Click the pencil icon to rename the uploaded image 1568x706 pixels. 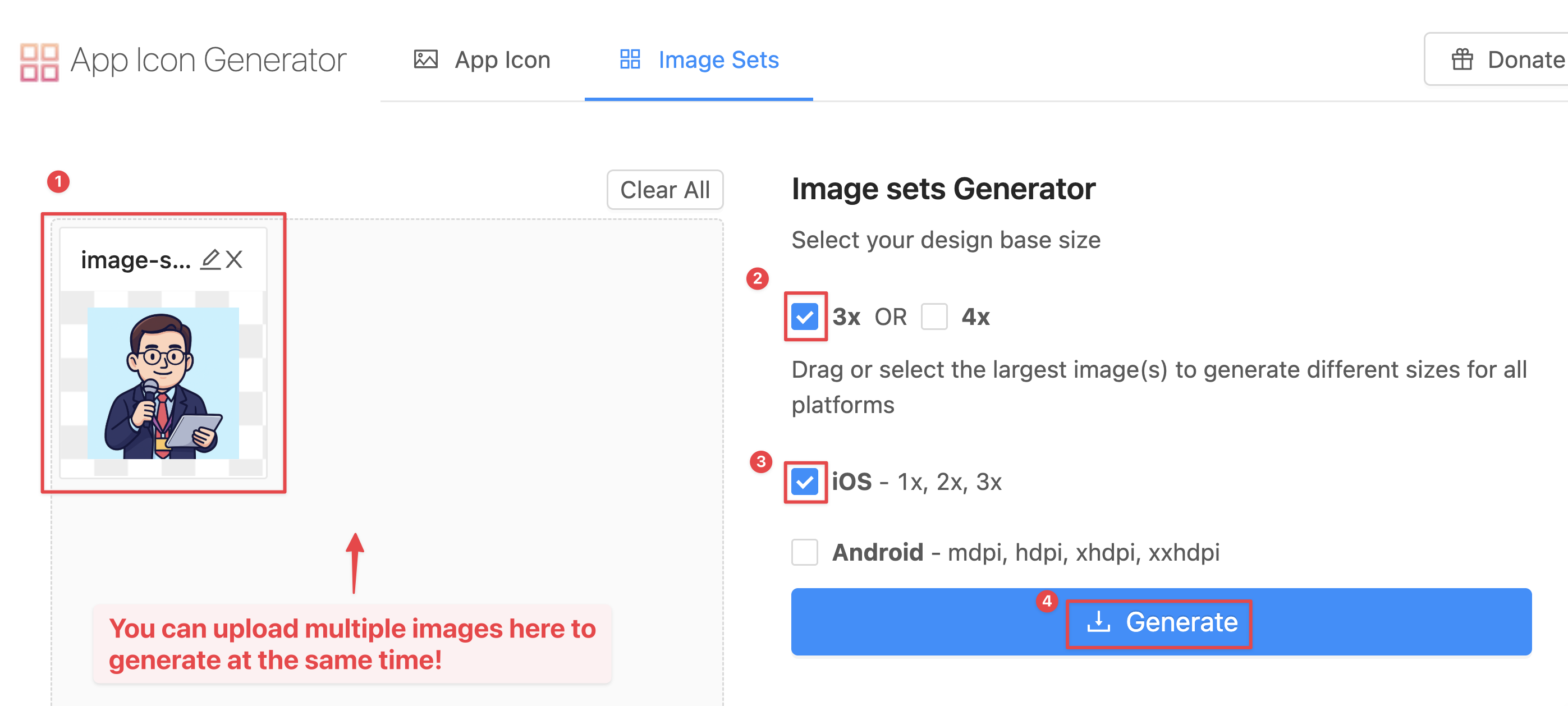(x=210, y=259)
